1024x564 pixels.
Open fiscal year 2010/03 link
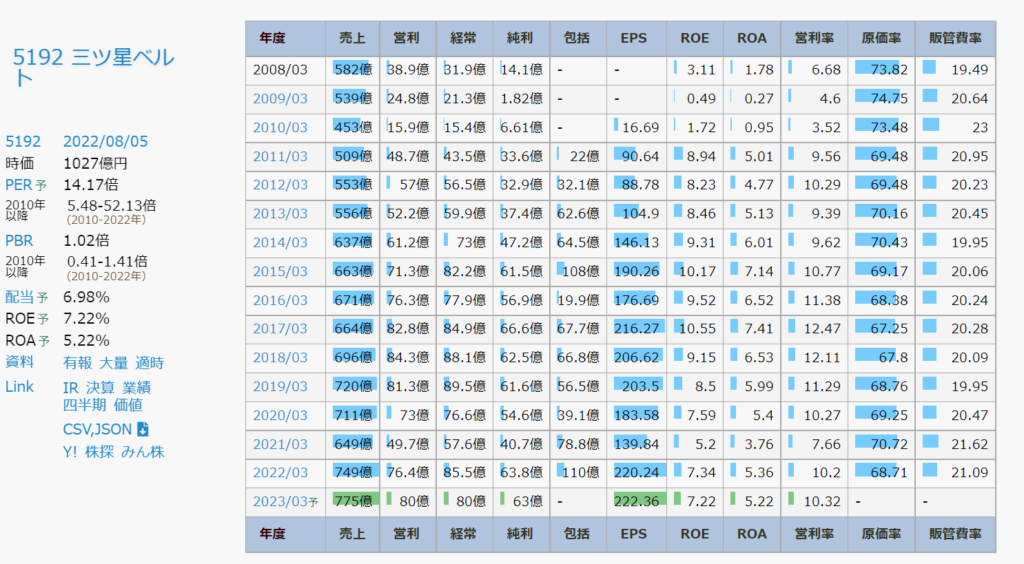coord(280,127)
